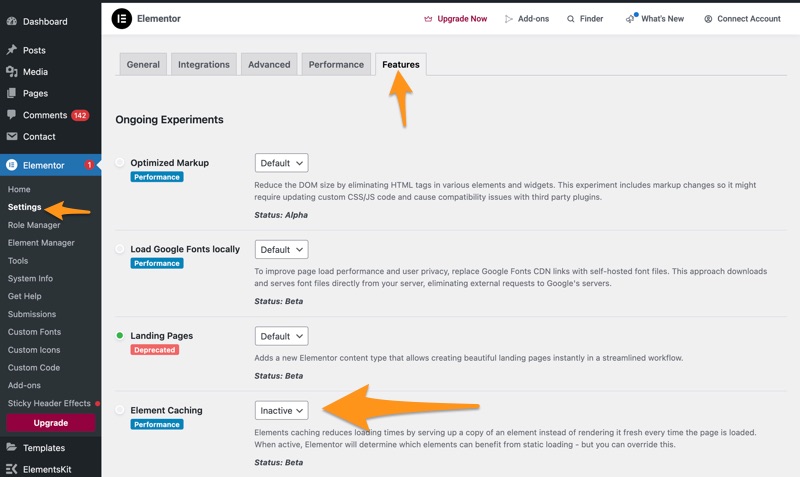Click the Load Google Fonts locally label
The width and height of the screenshot is (800, 477).
click(x=185, y=249)
